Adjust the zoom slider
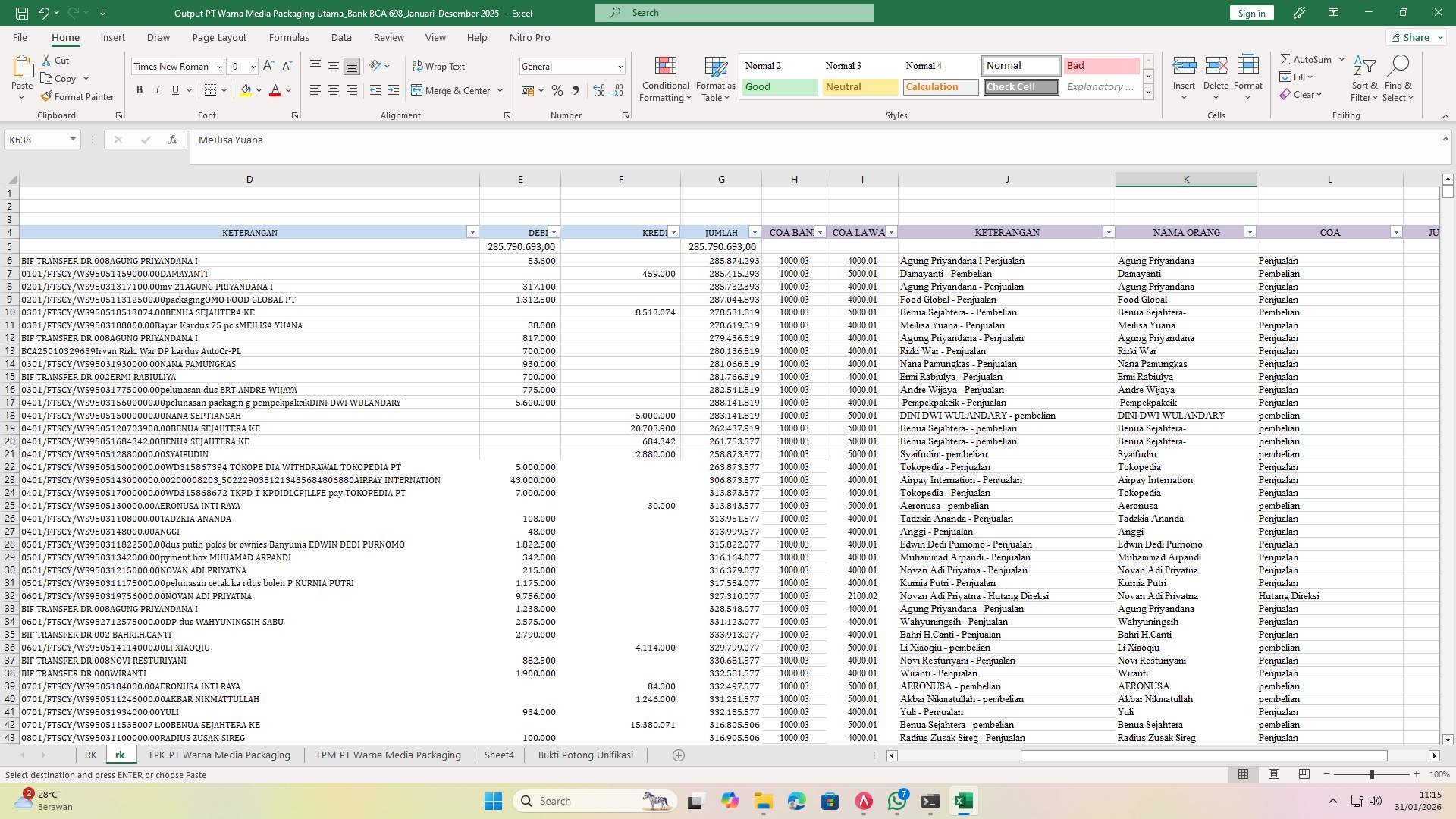1456x819 pixels. click(x=1373, y=775)
